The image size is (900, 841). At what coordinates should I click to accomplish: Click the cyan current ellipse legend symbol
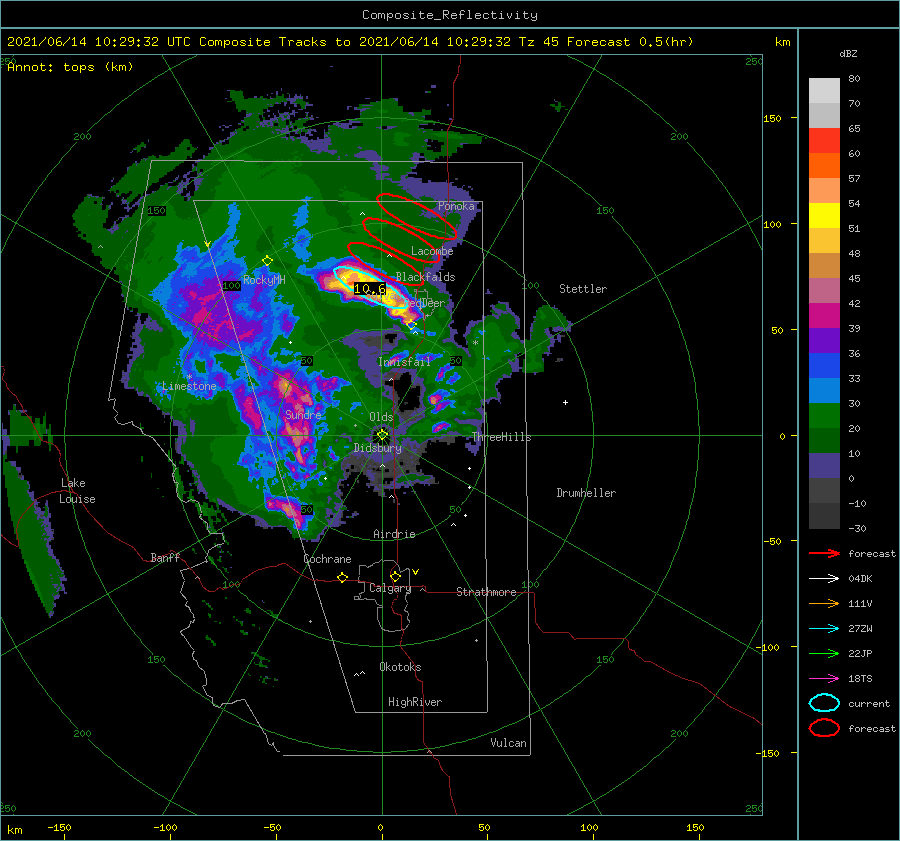tap(824, 703)
